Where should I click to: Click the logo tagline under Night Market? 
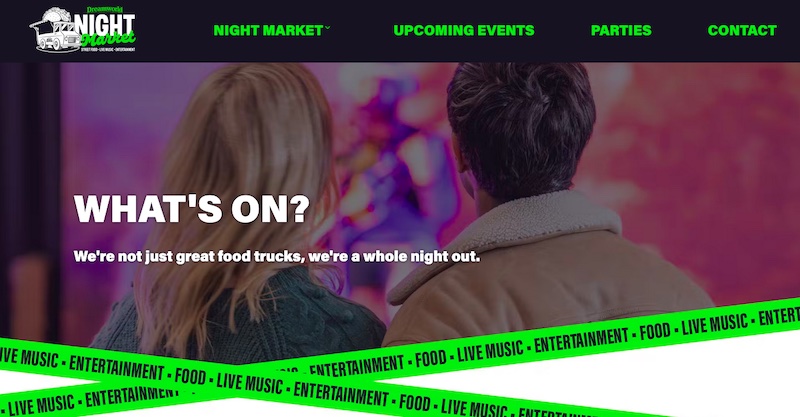pyautogui.click(x=108, y=50)
